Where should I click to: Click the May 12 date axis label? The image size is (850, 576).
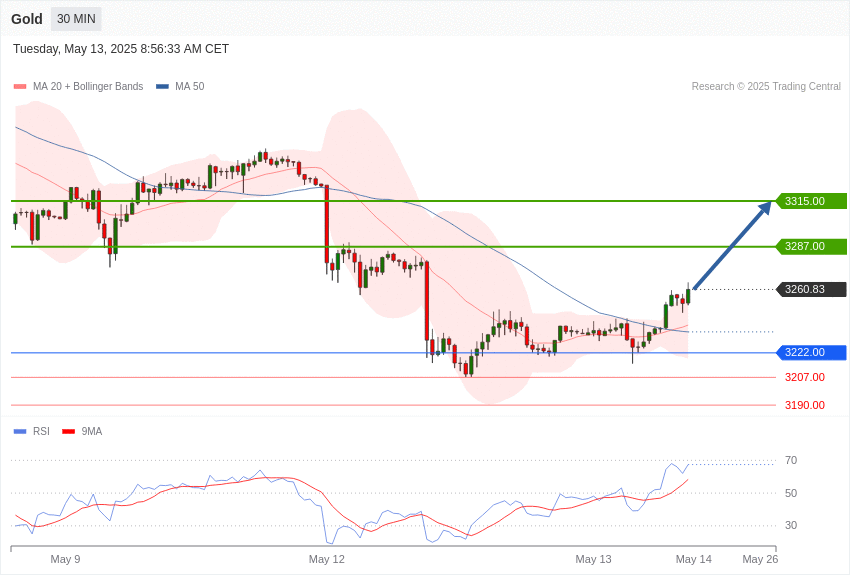pos(326,559)
